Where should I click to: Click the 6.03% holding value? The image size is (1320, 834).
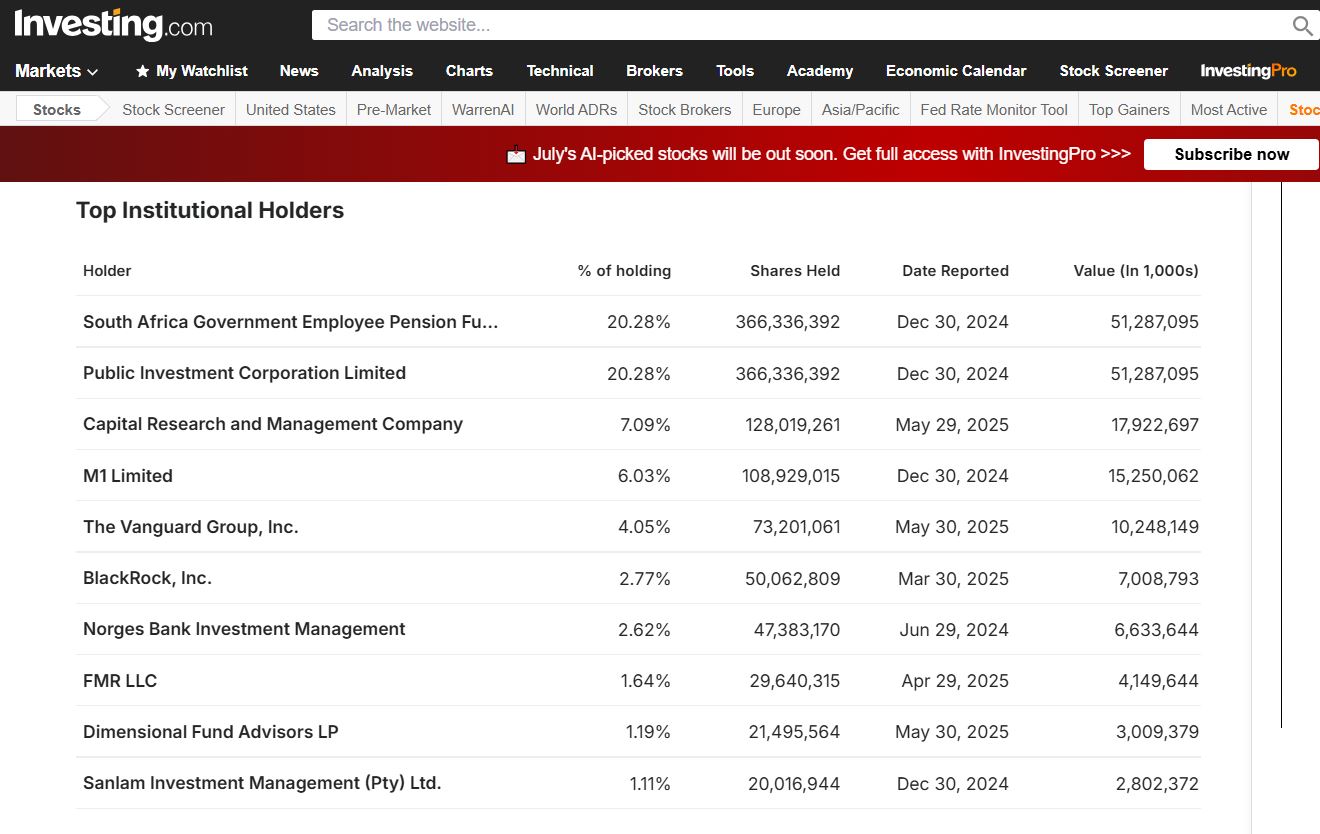644,476
